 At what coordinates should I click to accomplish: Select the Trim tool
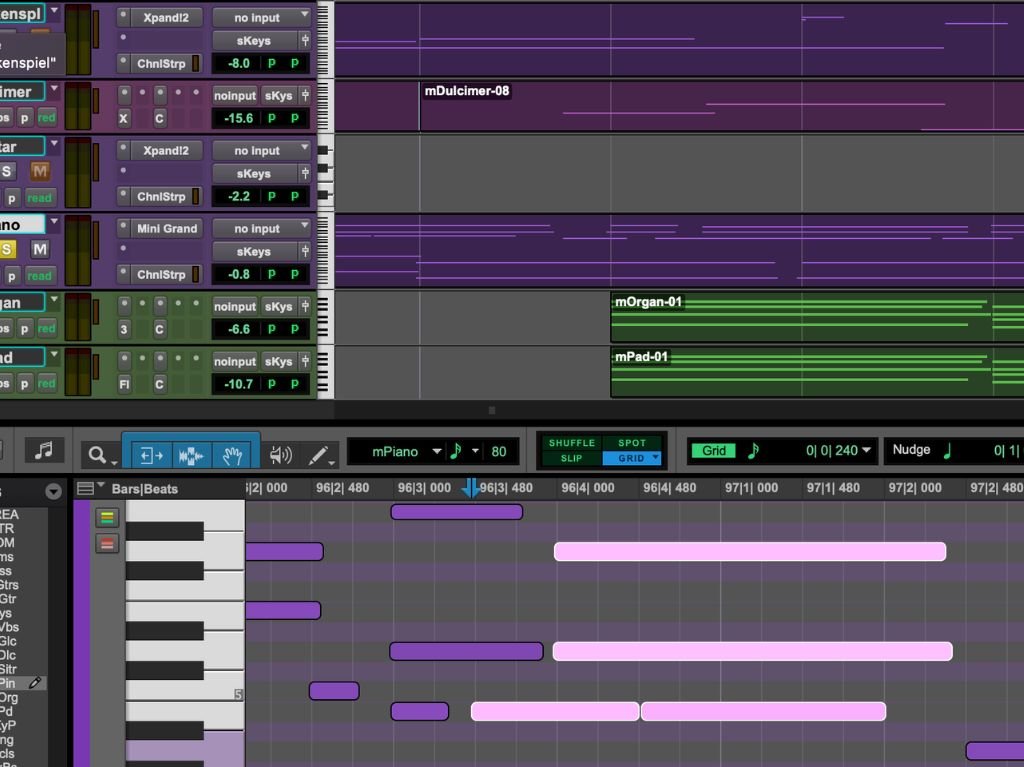click(152, 455)
